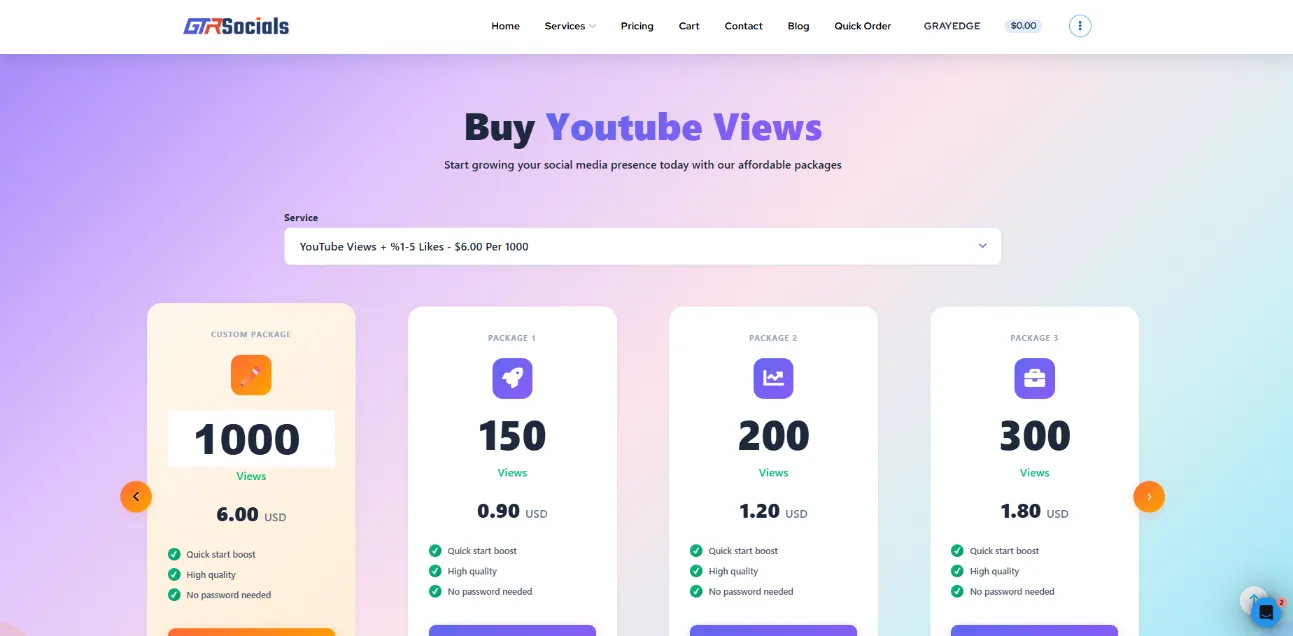Viewport: 1293px width, 636px height.
Task: Show previous packages with left arrow
Action: [136, 496]
